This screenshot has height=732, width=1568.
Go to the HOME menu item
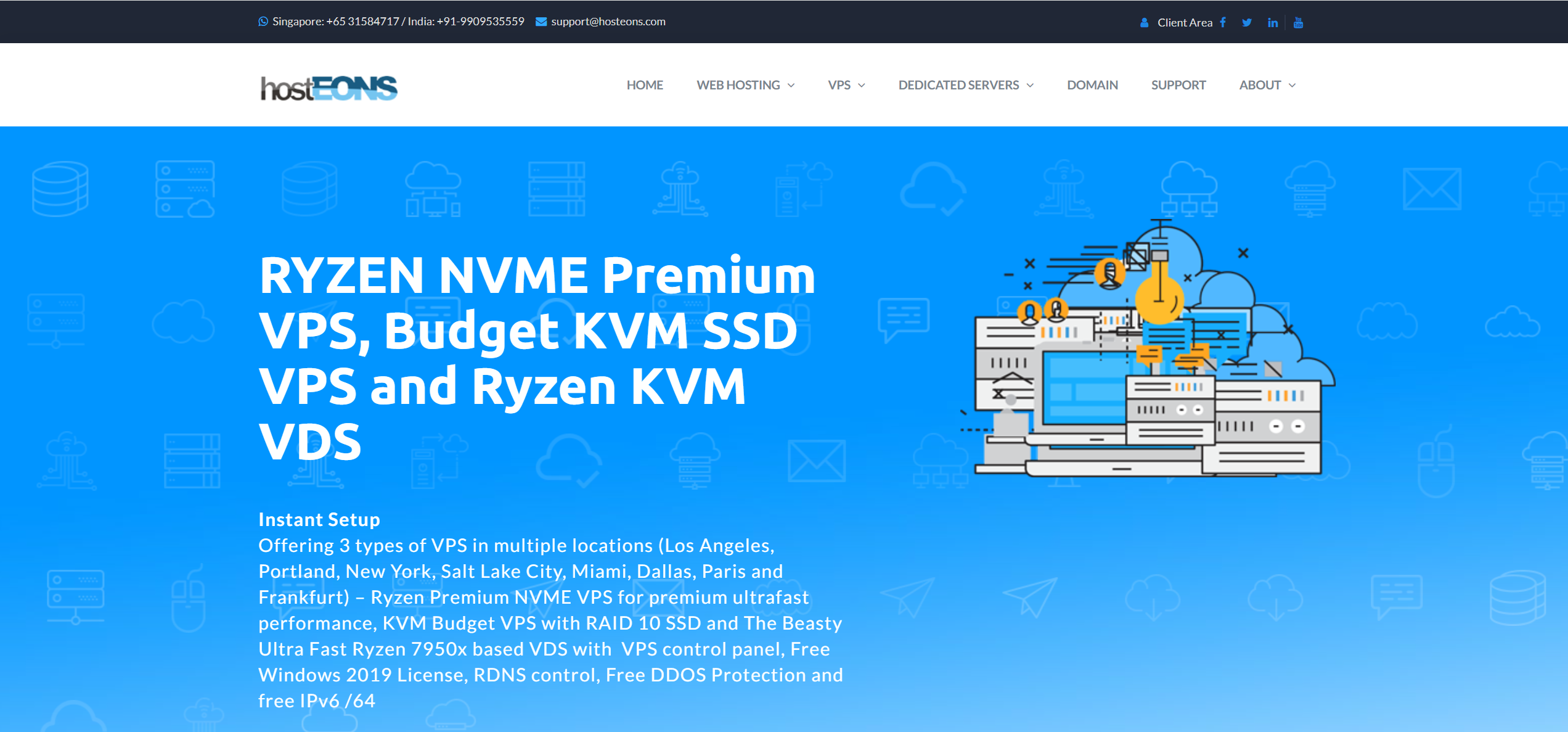click(645, 85)
